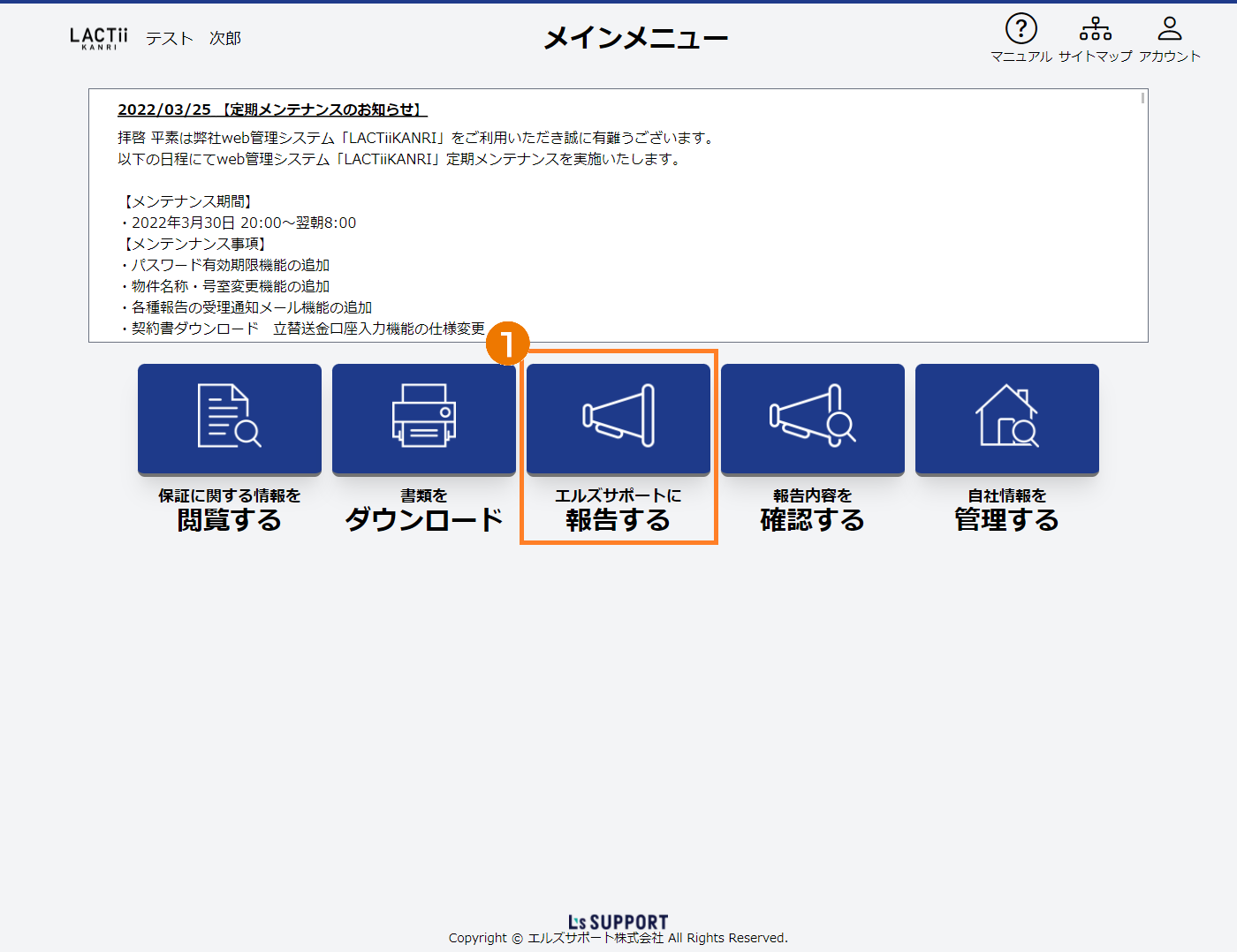Click the アカウント text label
This screenshot has height=952, width=1237.
[1169, 57]
